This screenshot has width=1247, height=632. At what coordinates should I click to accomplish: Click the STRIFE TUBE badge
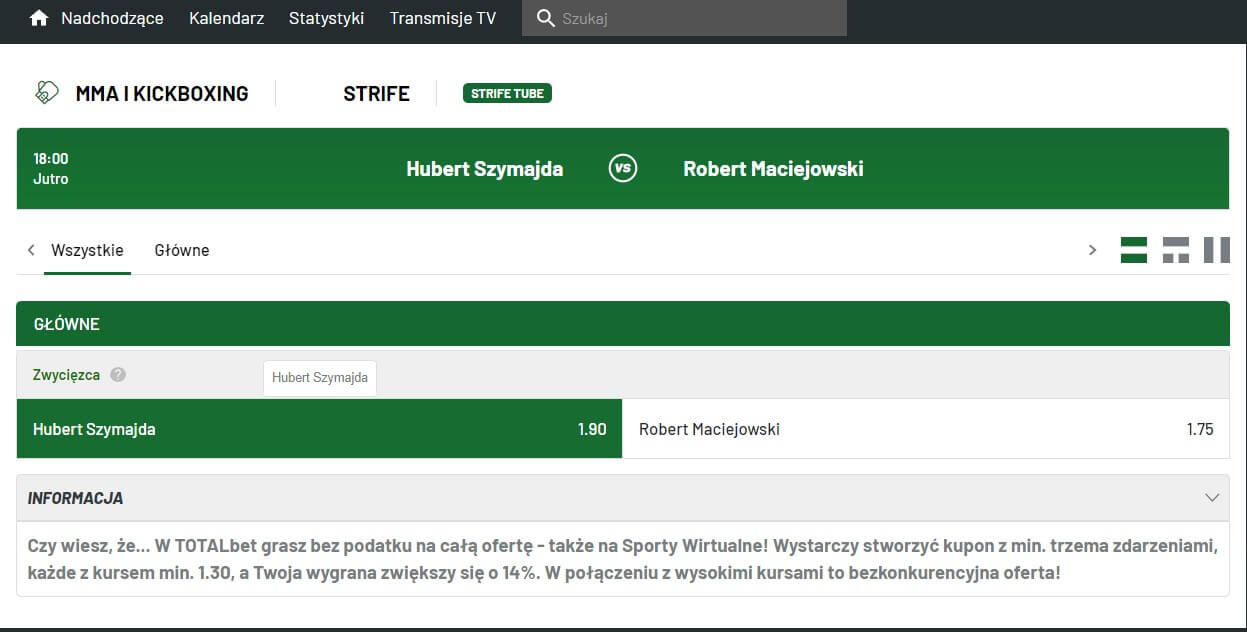point(507,93)
